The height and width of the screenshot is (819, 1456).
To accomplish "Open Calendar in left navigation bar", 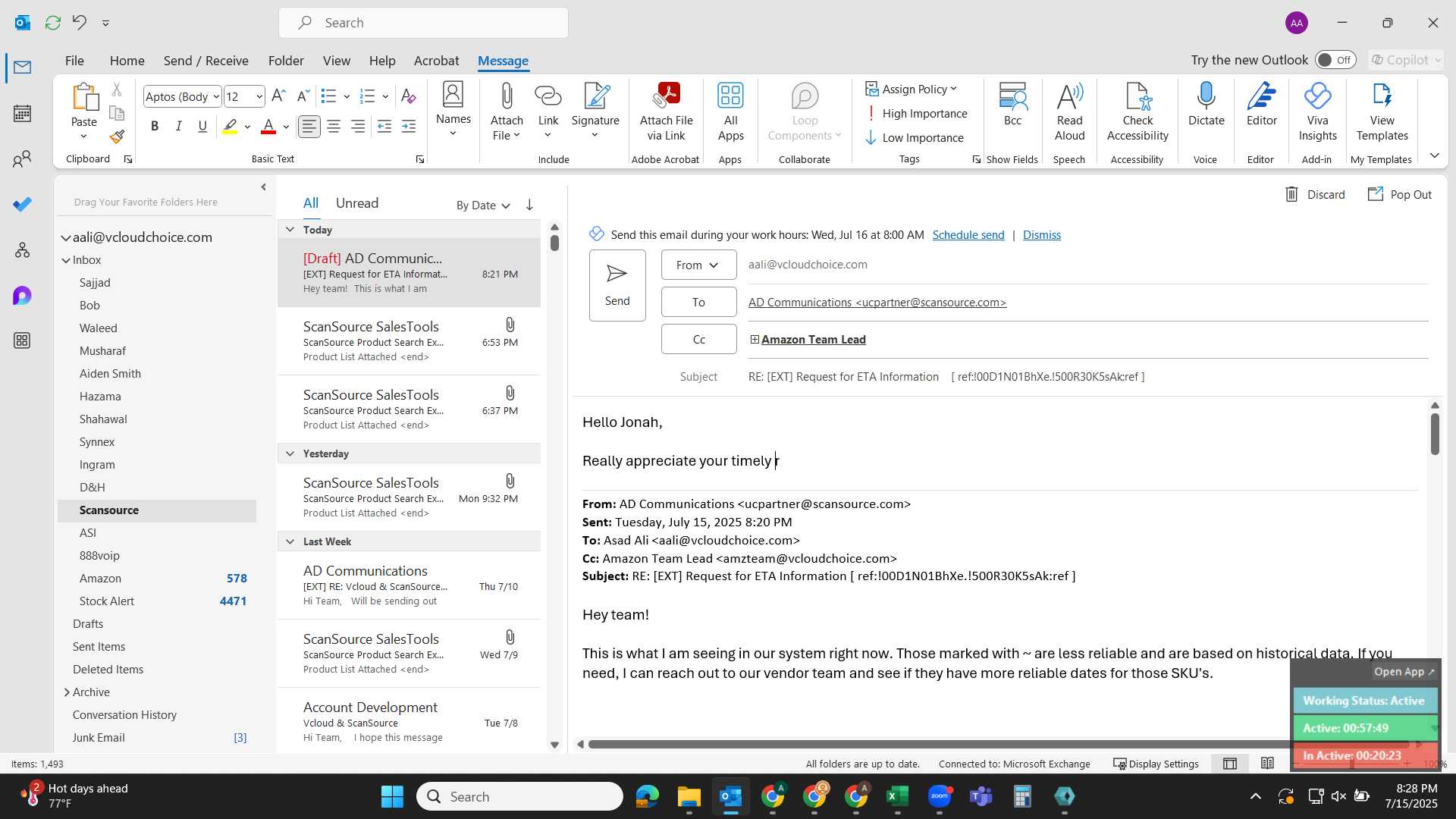I will 23,114.
